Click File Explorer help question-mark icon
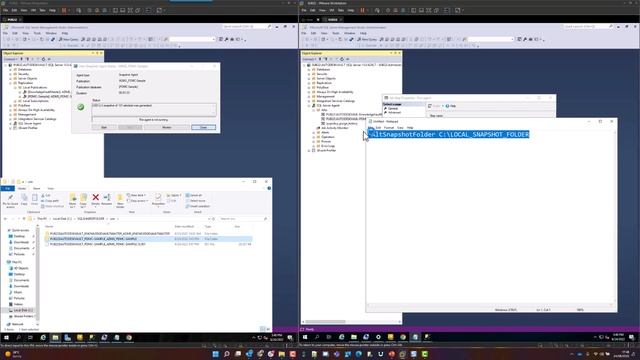 pos(269,188)
